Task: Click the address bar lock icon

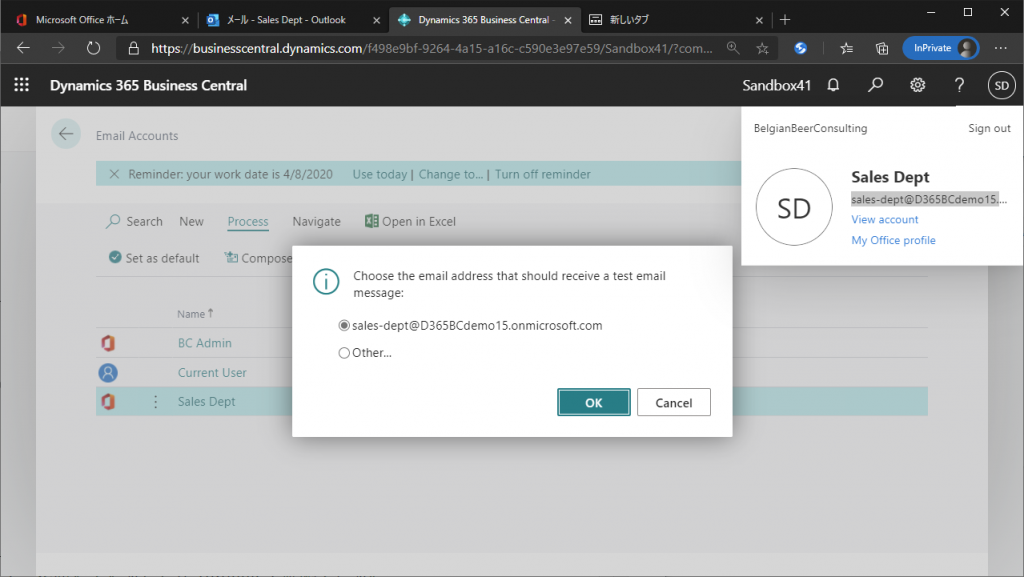Action: [133, 48]
